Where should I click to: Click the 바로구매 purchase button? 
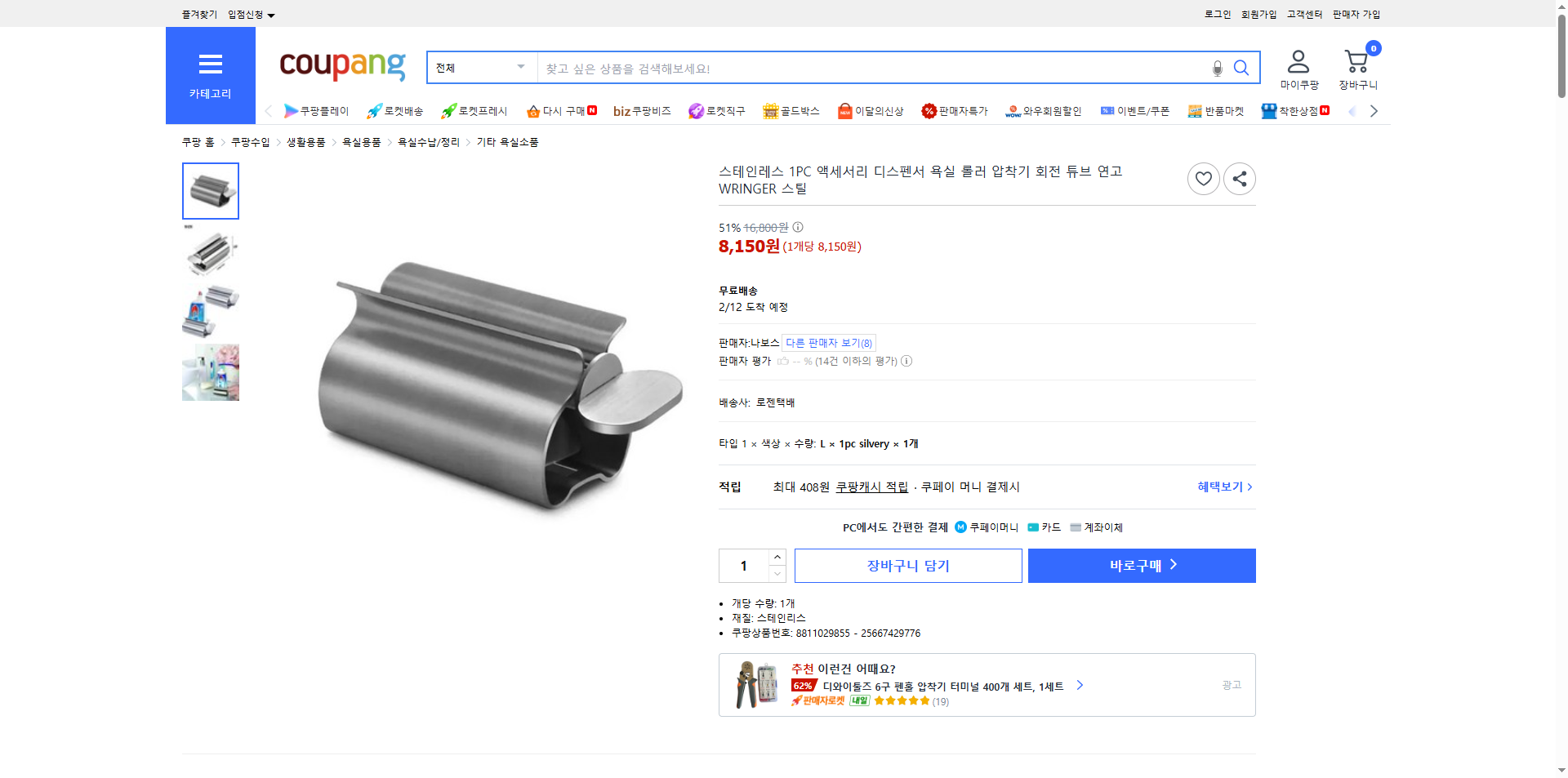point(1141,565)
